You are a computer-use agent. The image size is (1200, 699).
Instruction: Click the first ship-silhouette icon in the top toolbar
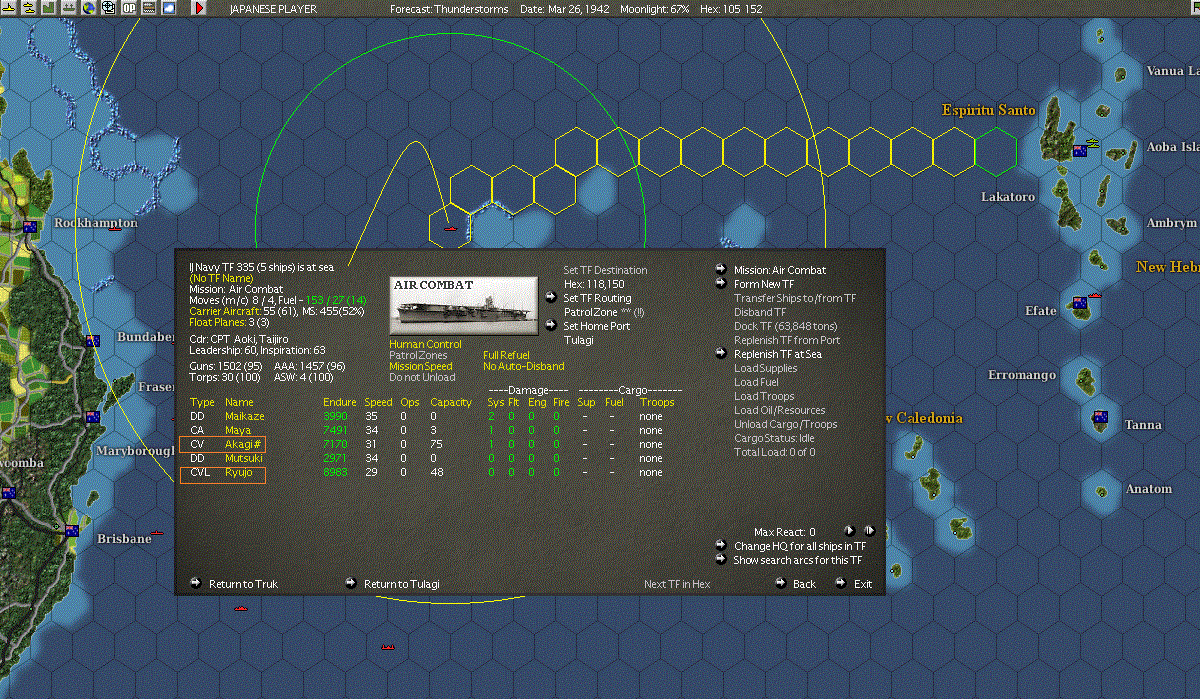click(x=8, y=8)
